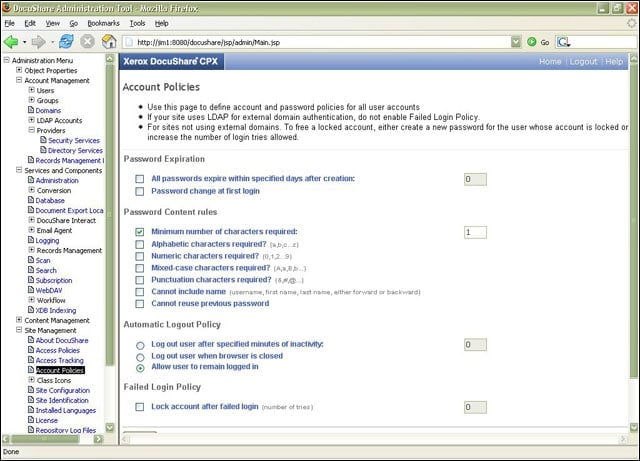Click the page icon next to Domains

click(31, 110)
